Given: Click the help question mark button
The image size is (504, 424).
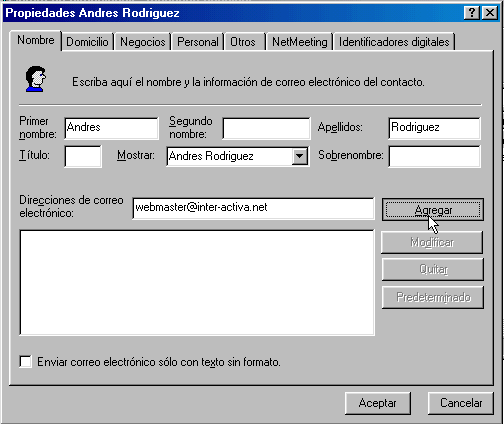Looking at the screenshot, I should click(x=472, y=13).
